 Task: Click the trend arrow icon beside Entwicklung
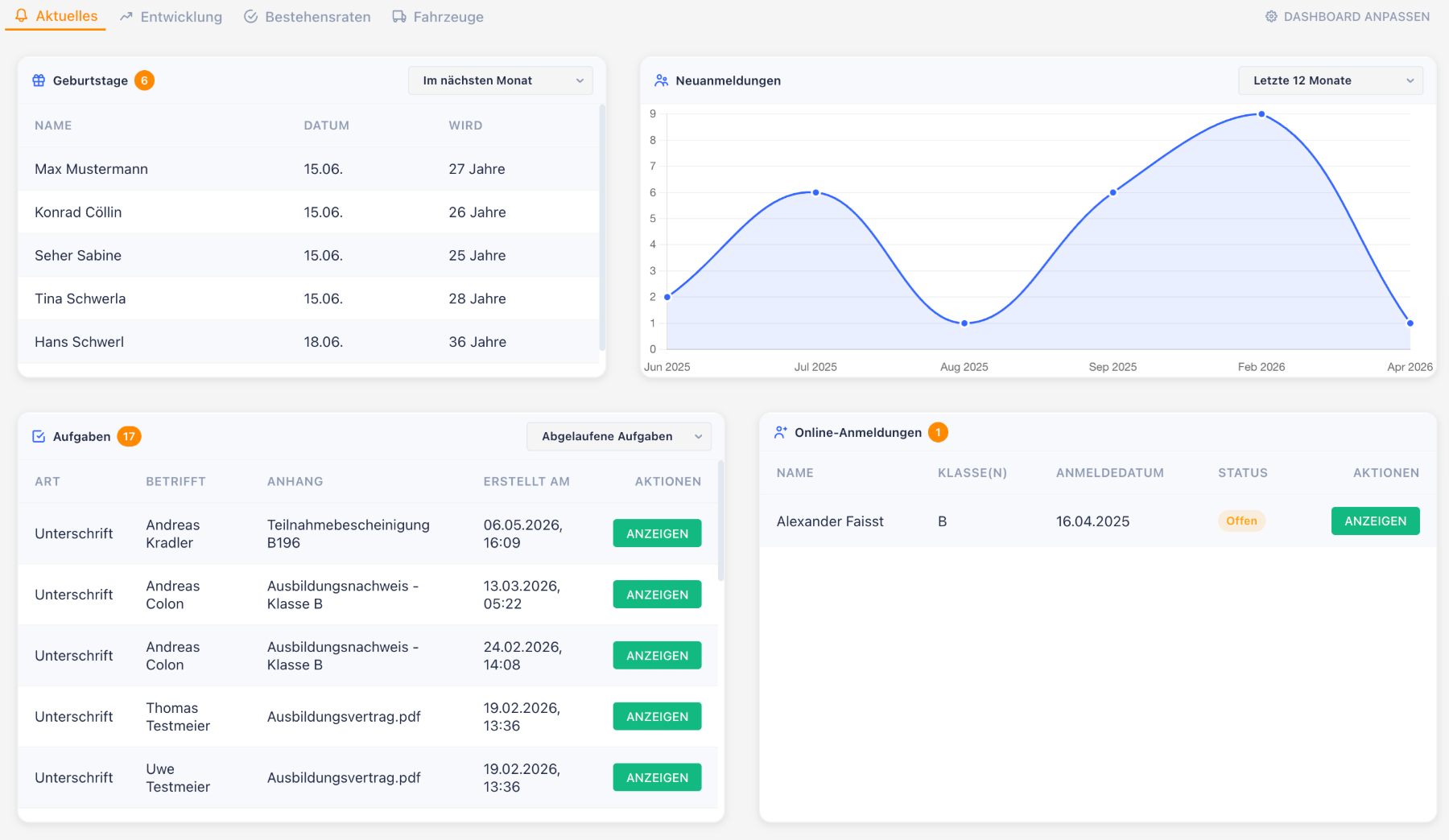tap(126, 17)
